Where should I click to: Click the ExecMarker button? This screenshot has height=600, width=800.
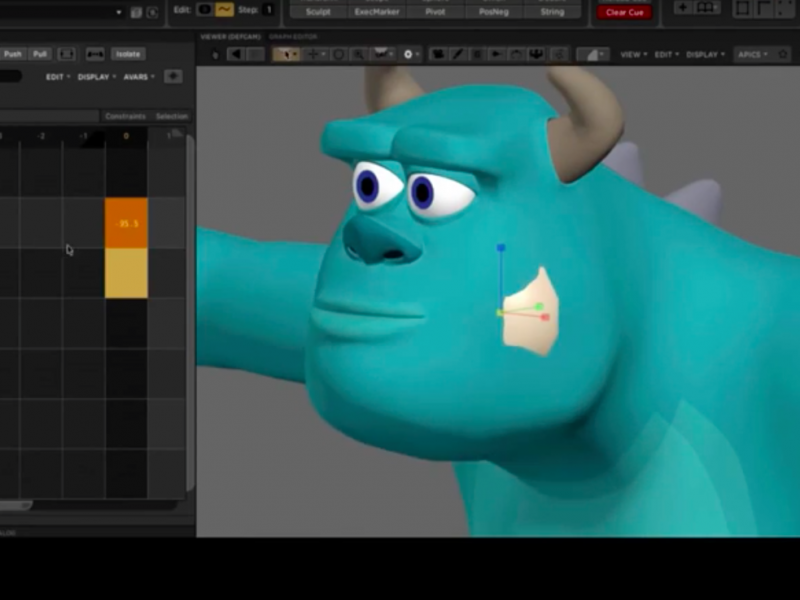[377, 12]
